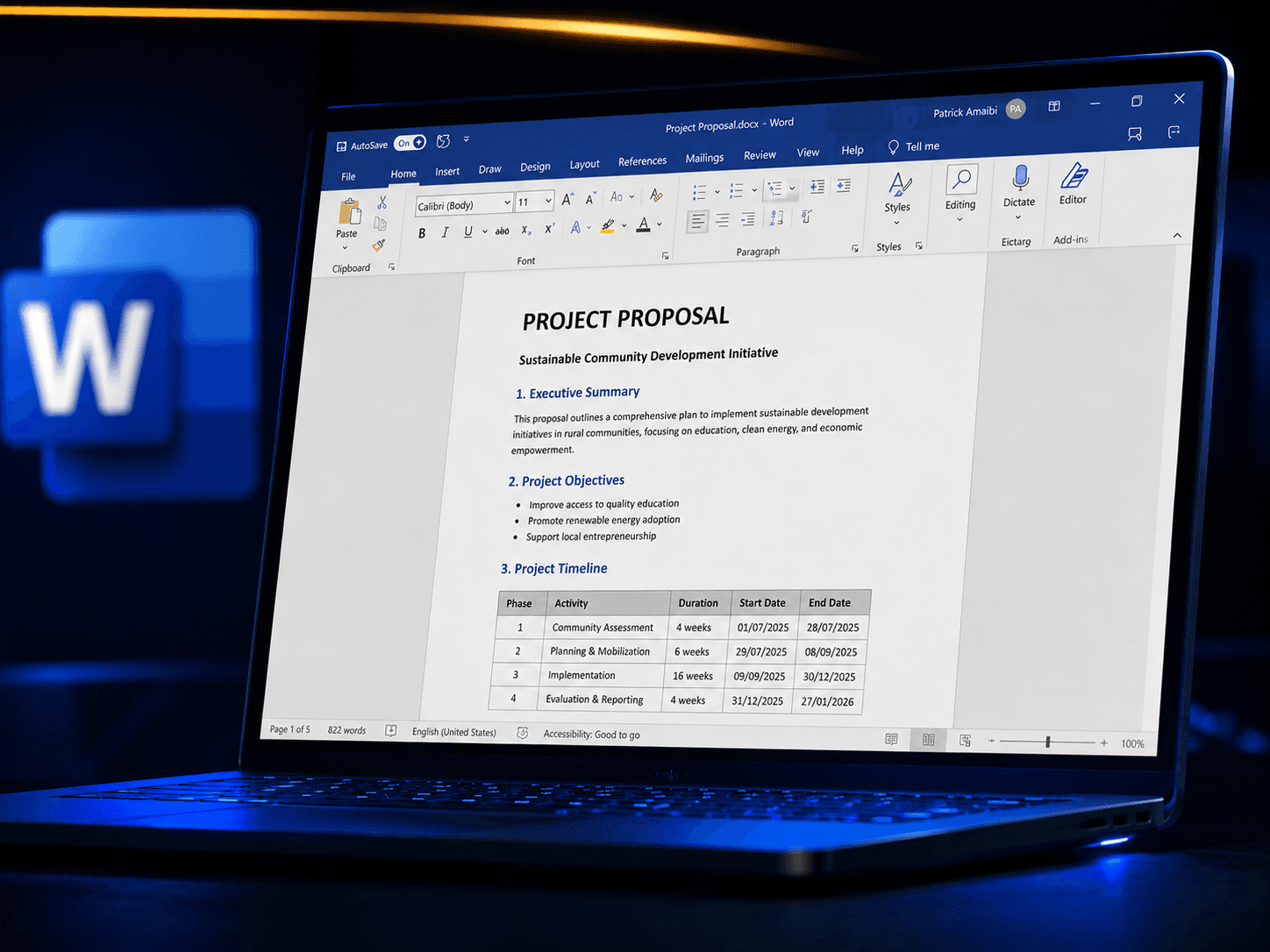Click the Dictate microphone icon
Image resolution: width=1270 pixels, height=952 pixels.
(x=1020, y=178)
